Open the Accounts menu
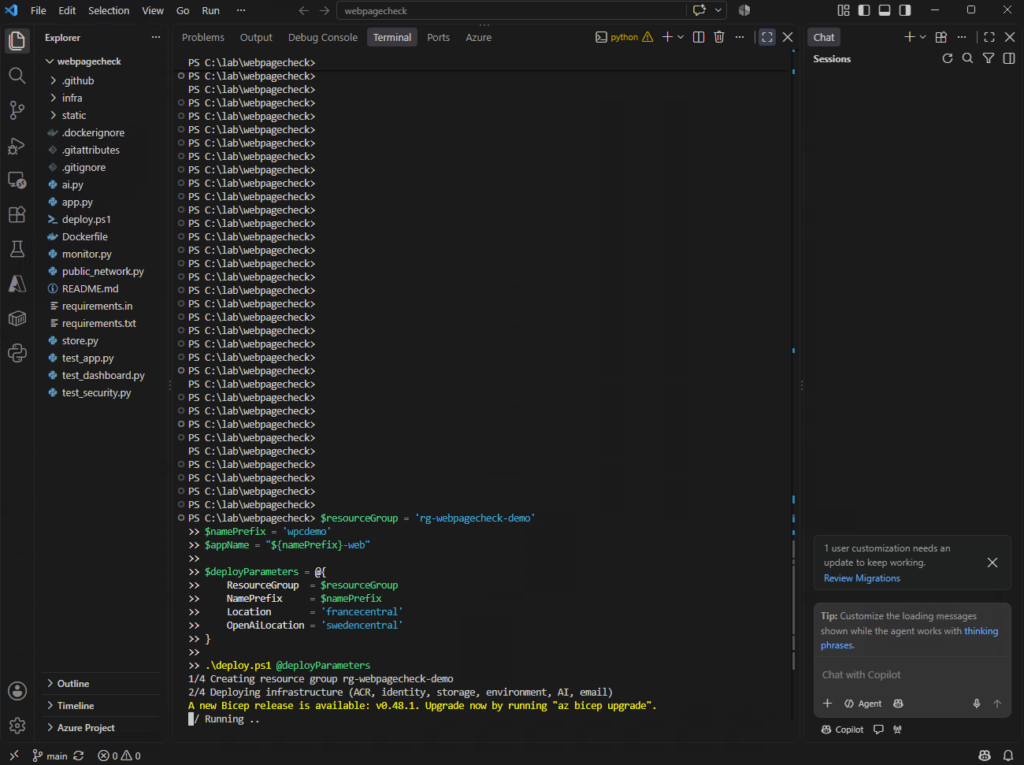The width and height of the screenshot is (1024, 765). 17,691
